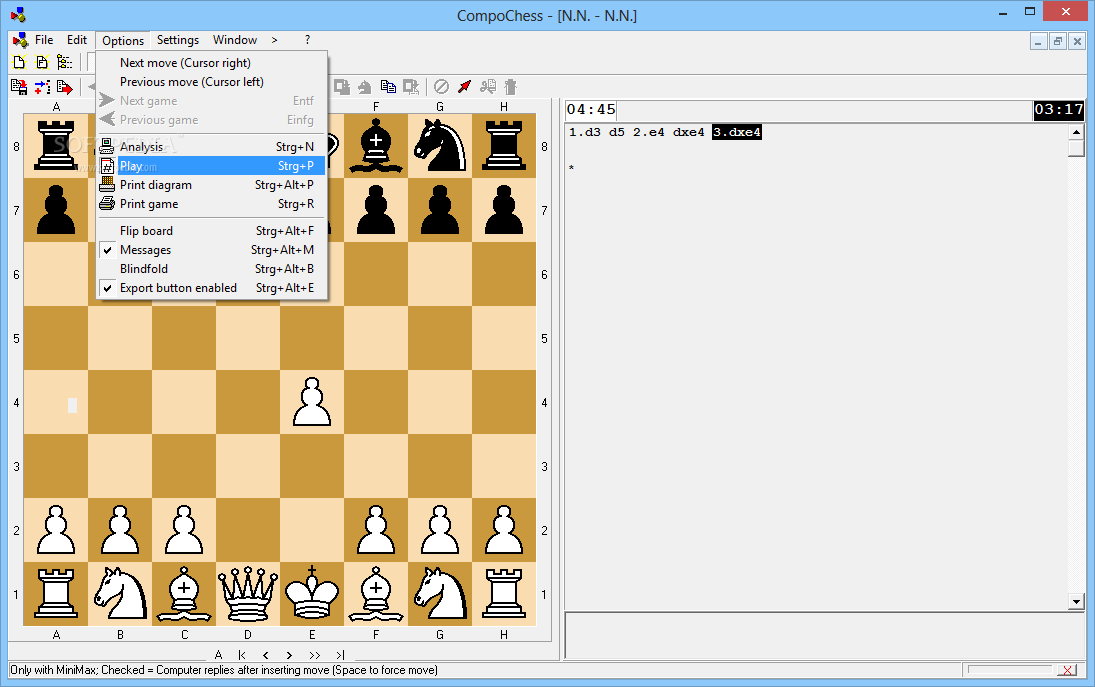Toggle the checked Messages option
The width and height of the screenshot is (1095, 687).
pyautogui.click(x=212, y=249)
